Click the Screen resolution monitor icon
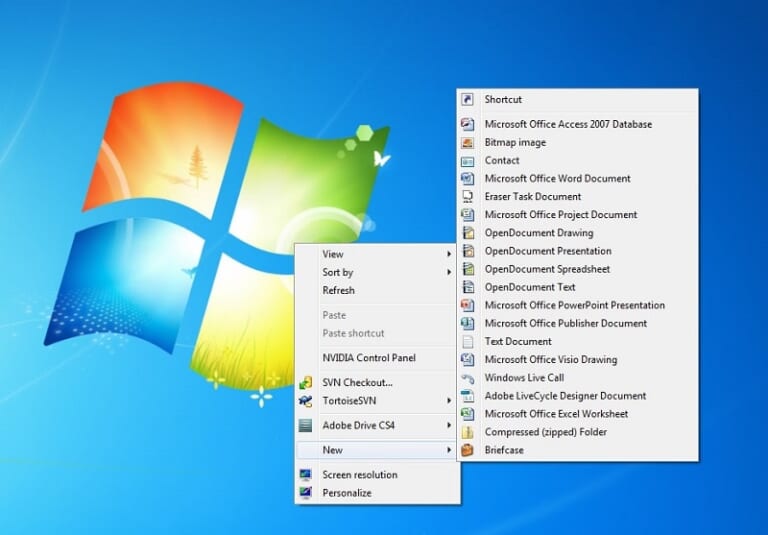This screenshot has height=535, width=768. (306, 475)
